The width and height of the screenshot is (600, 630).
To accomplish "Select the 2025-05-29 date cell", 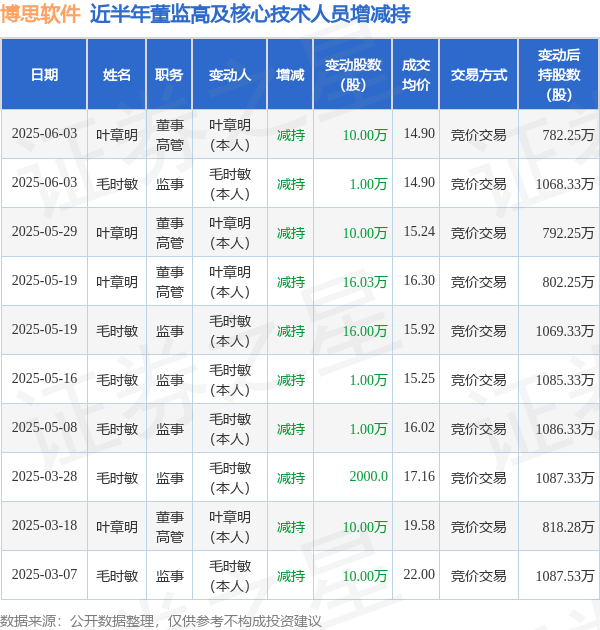I will tap(44, 232).
